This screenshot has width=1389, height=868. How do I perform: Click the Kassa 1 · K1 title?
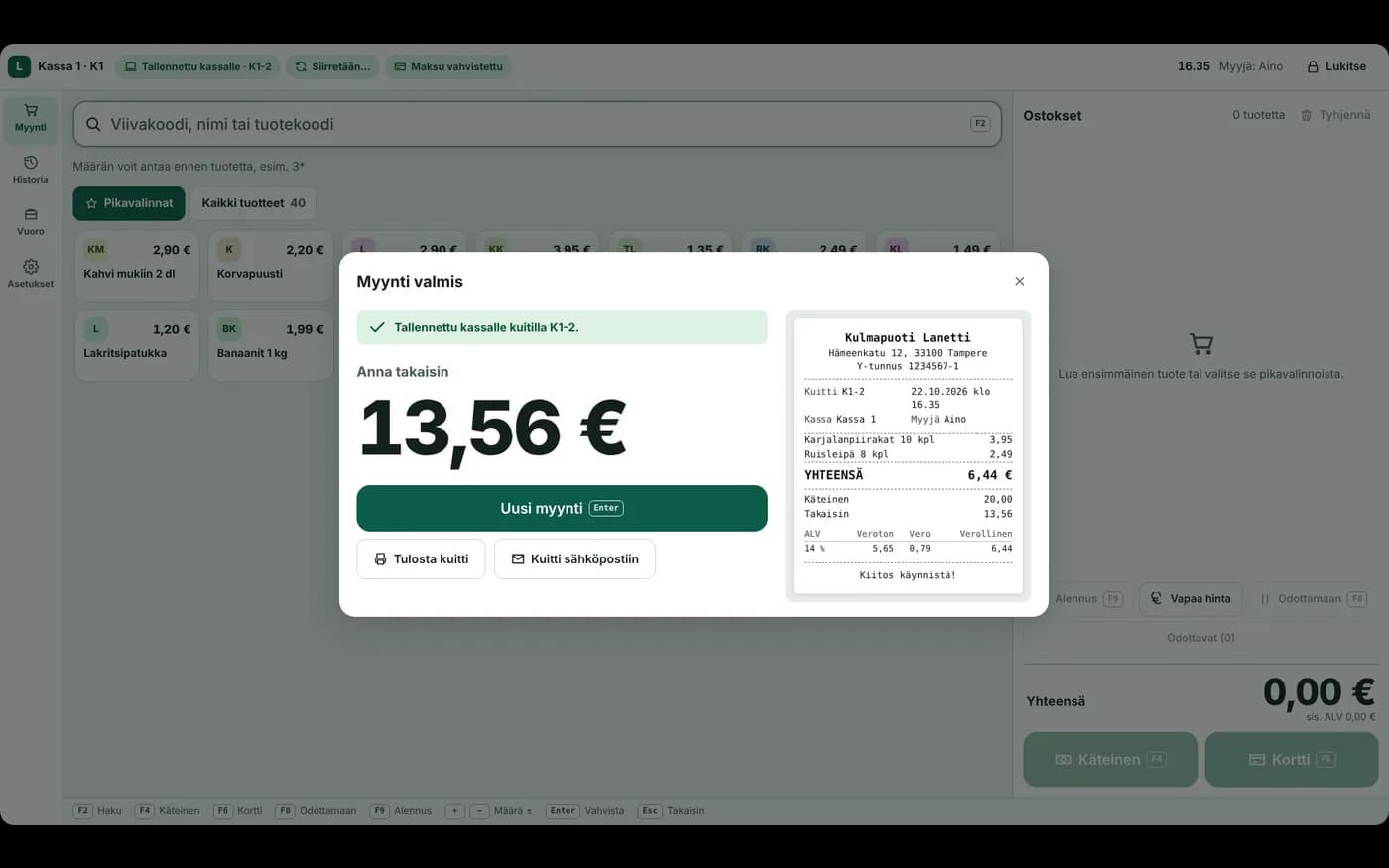point(70,66)
